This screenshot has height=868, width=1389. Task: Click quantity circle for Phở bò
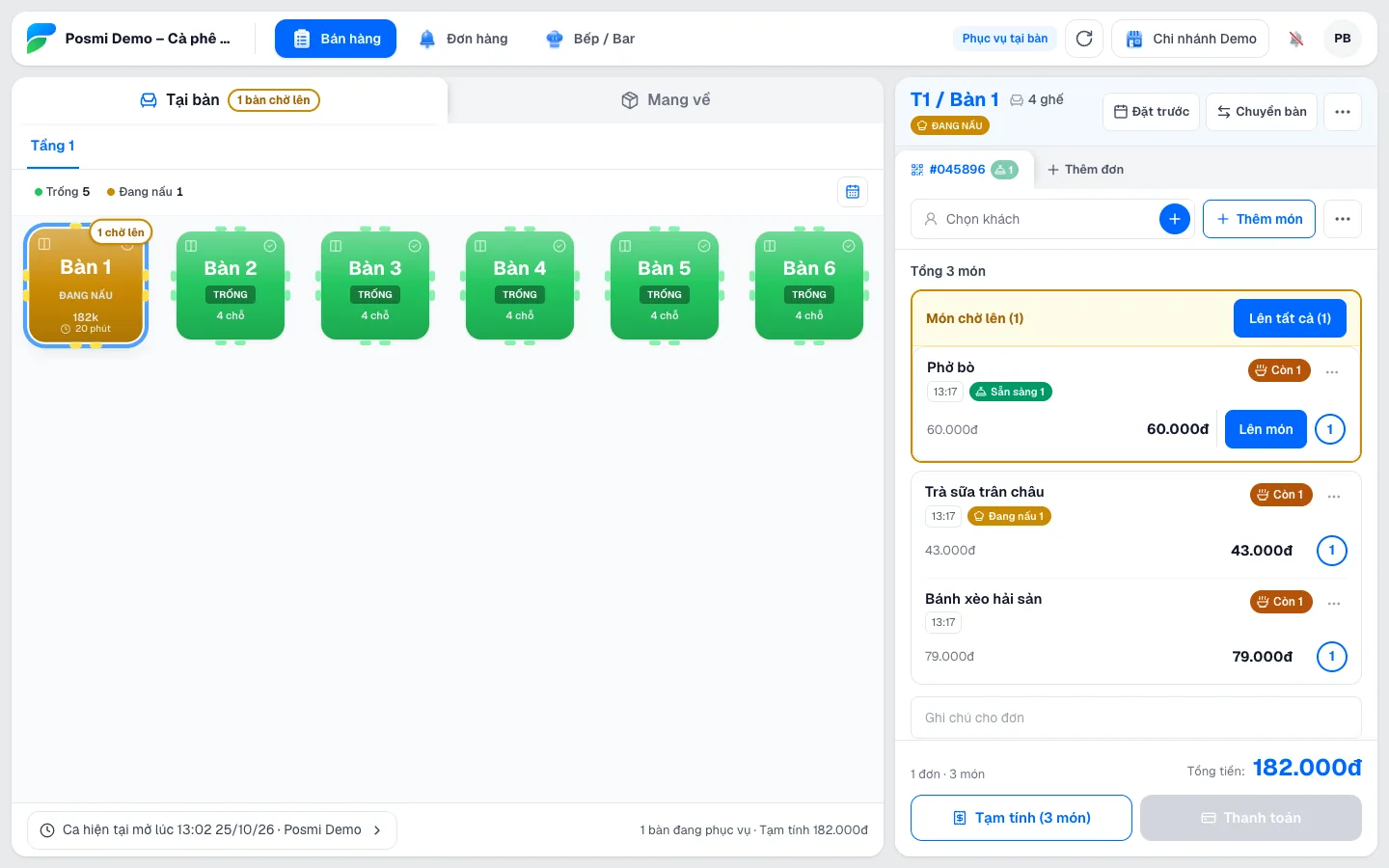[x=1330, y=429]
